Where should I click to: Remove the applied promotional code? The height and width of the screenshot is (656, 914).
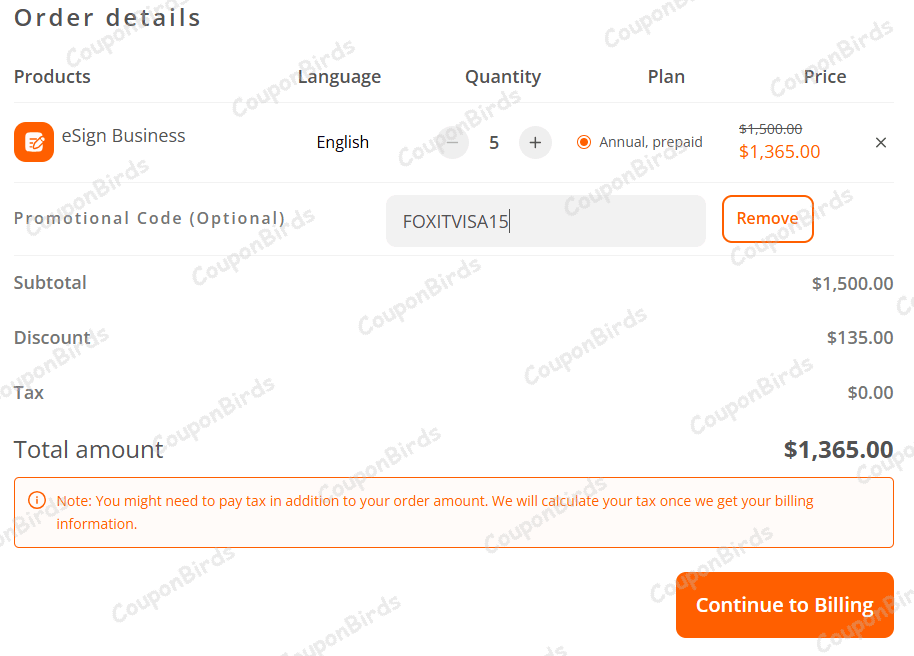coord(767,219)
